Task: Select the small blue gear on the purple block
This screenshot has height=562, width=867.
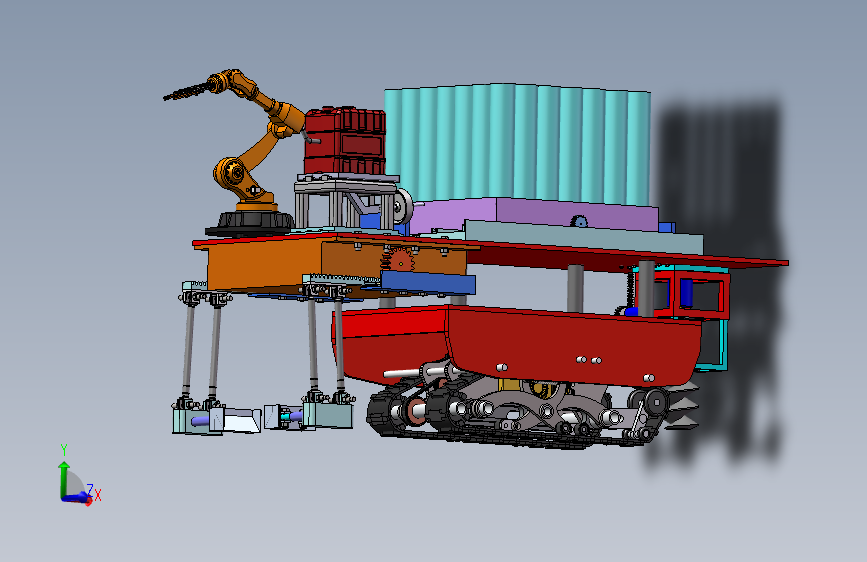Action: point(578,222)
